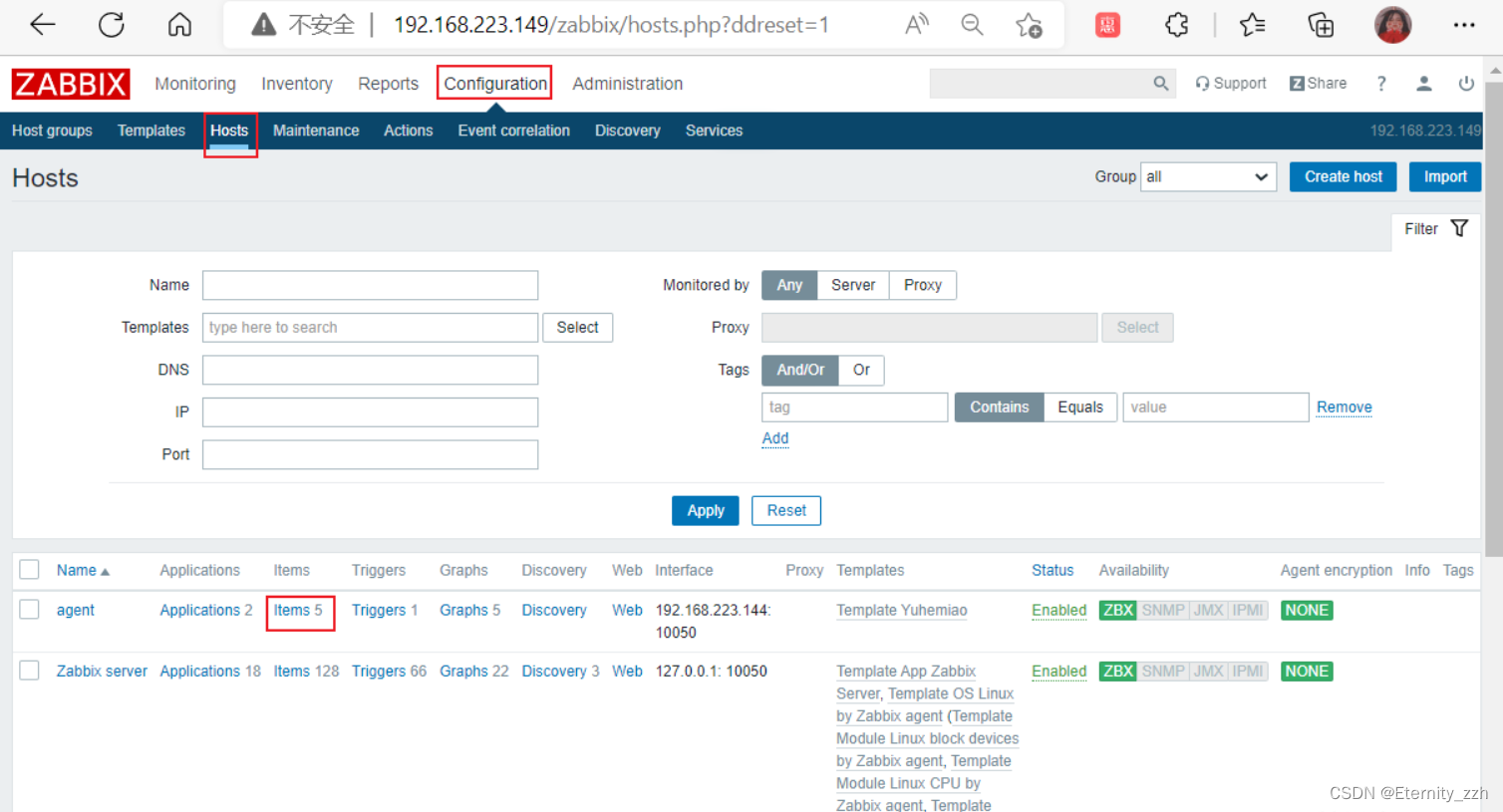
Task: Open Zabbix help via question mark icon
Action: pos(1380,84)
